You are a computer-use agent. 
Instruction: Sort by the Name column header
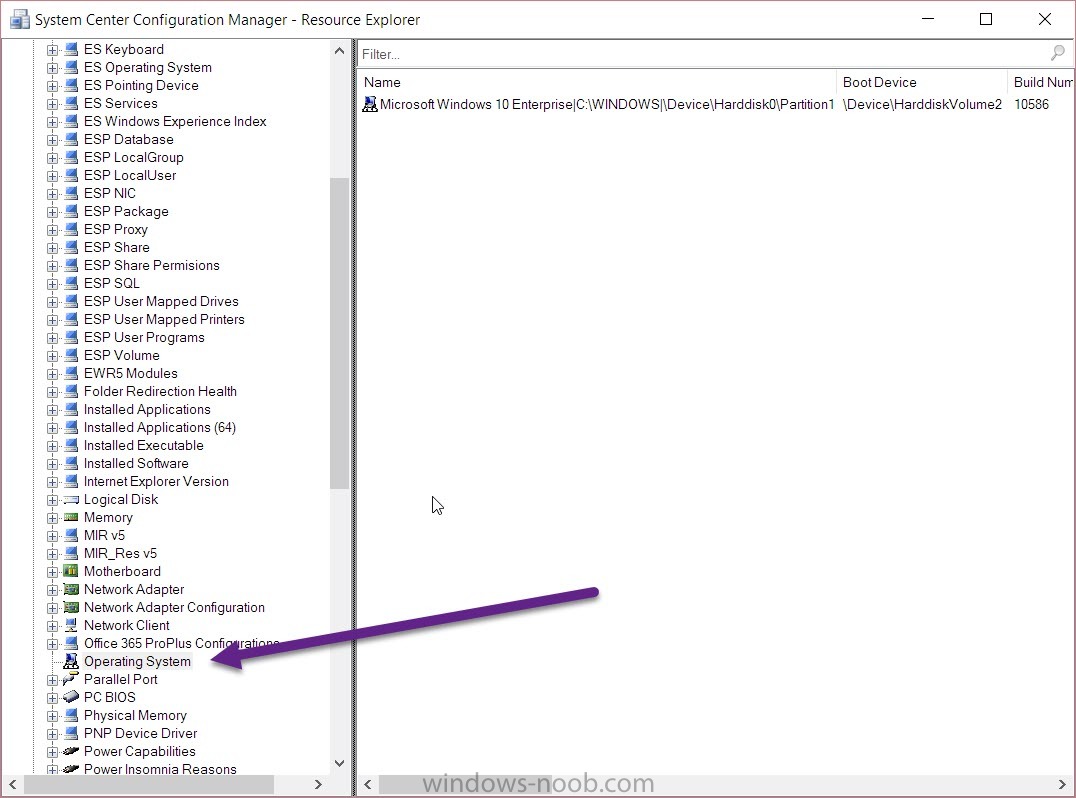(x=596, y=82)
